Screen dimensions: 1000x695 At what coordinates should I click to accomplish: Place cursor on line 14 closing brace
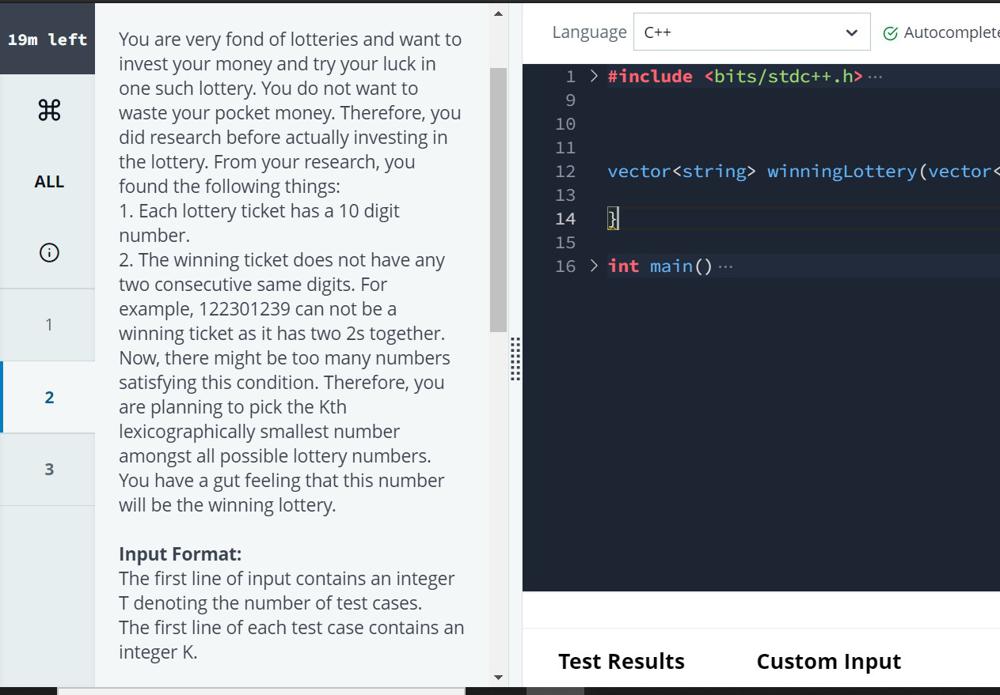tap(613, 219)
